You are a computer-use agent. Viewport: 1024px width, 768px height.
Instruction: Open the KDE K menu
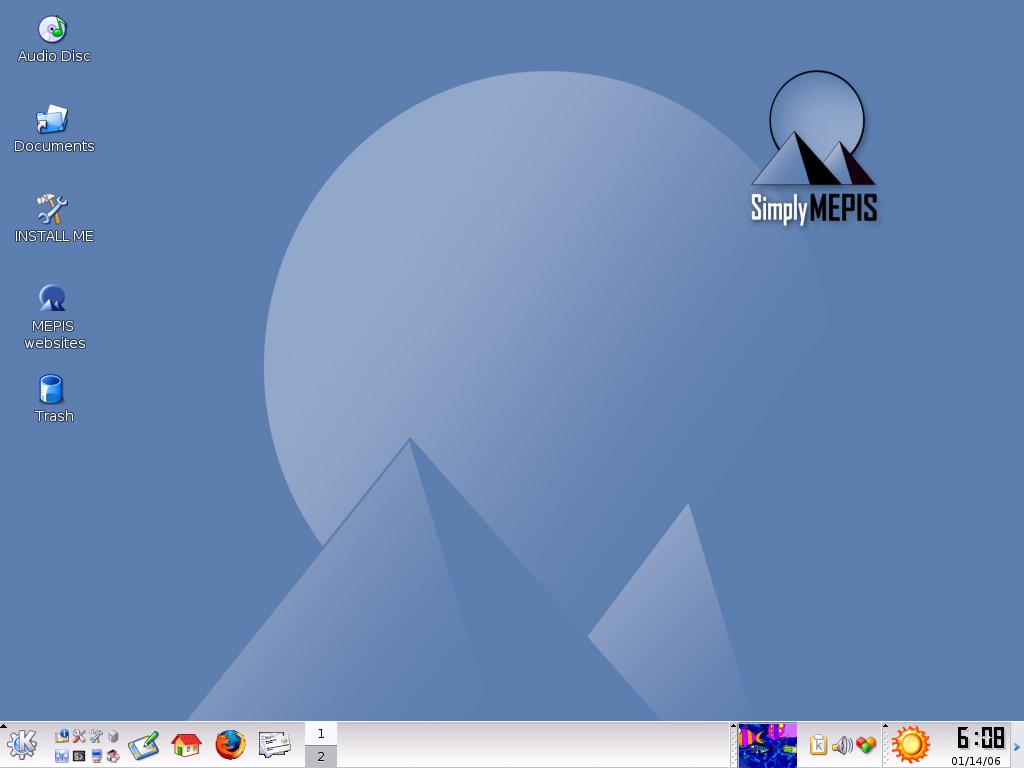tap(22, 744)
